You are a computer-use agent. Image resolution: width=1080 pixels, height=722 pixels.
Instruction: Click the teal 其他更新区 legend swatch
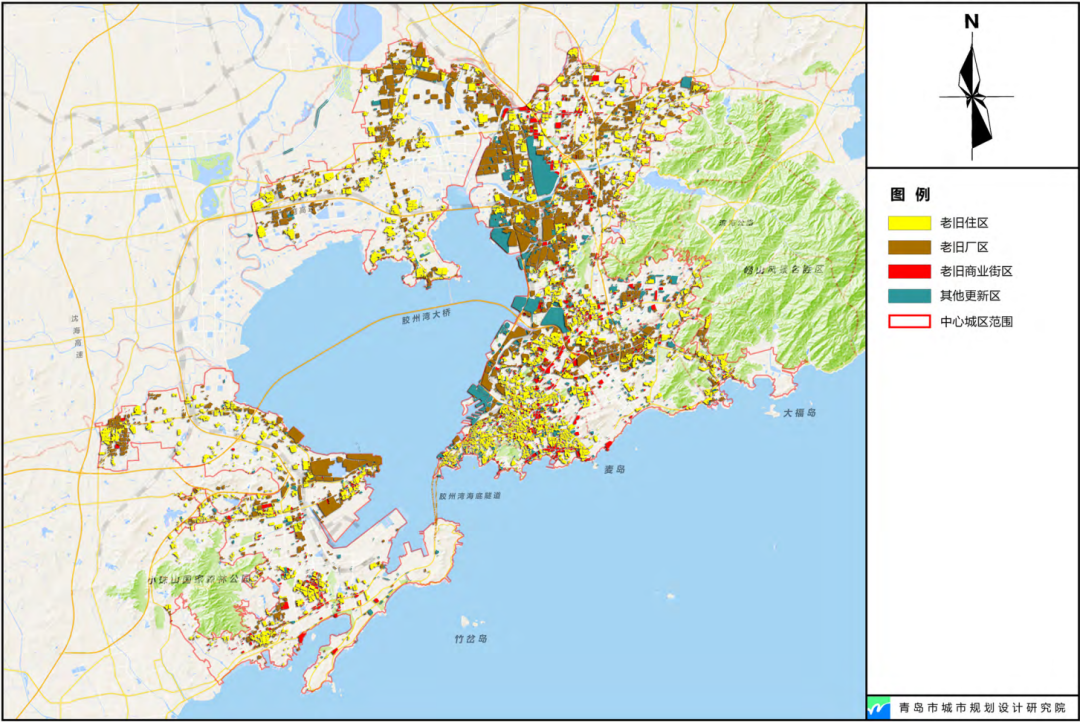[x=909, y=296]
